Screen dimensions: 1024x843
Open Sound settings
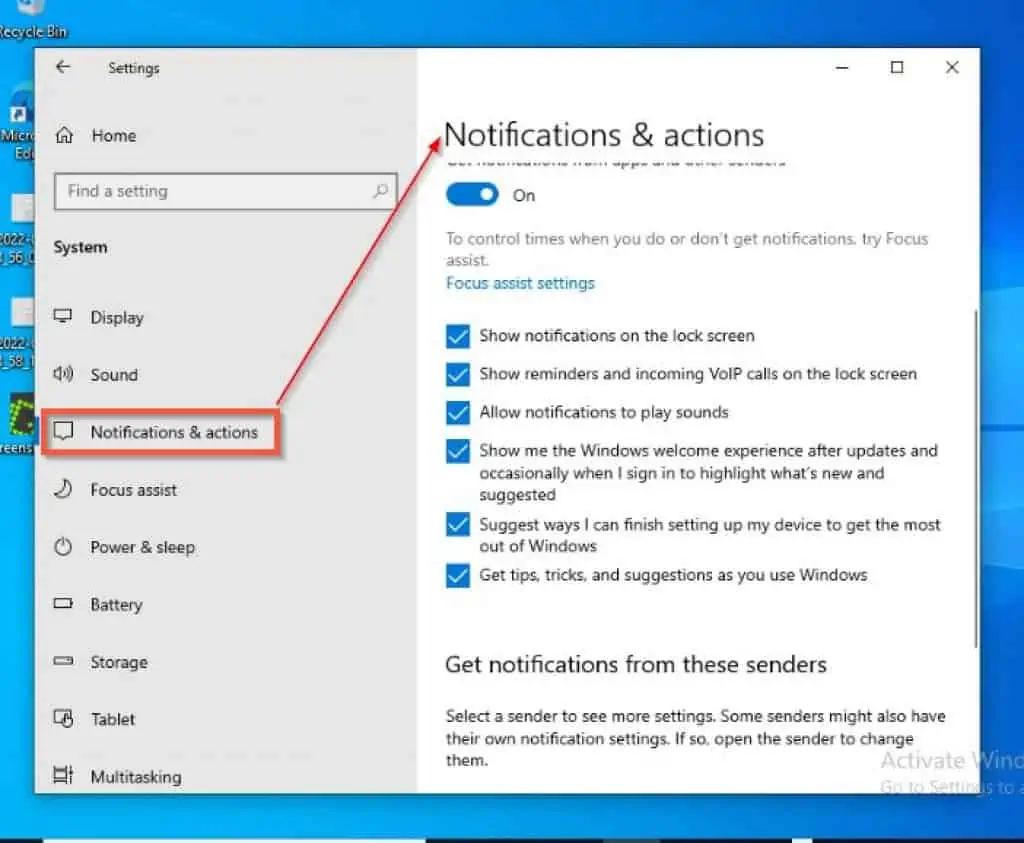pos(114,375)
